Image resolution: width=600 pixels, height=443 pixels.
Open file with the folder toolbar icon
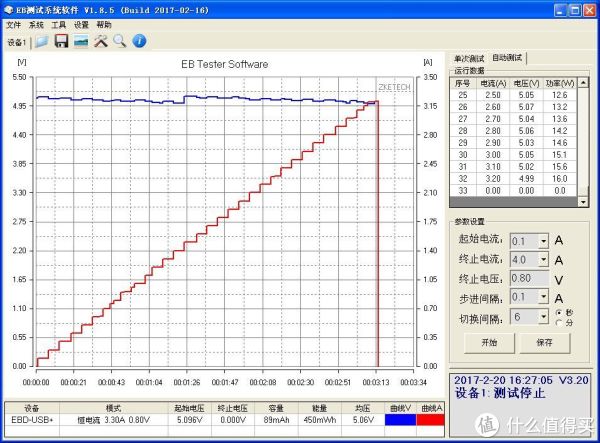[41, 41]
